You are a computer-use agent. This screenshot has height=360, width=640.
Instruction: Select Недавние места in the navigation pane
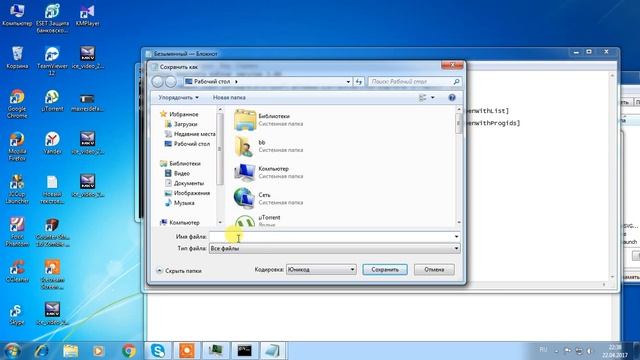pos(190,134)
